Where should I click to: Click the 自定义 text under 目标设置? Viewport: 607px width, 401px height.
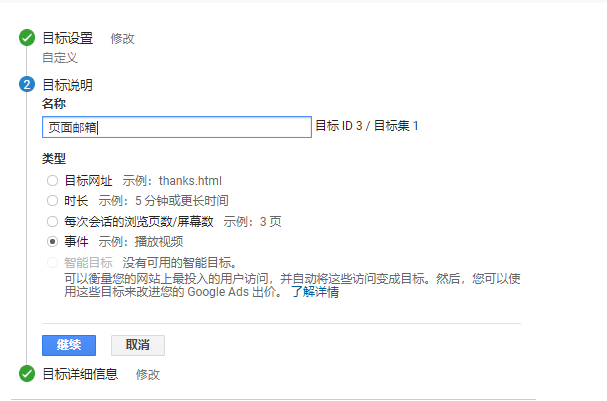59,58
